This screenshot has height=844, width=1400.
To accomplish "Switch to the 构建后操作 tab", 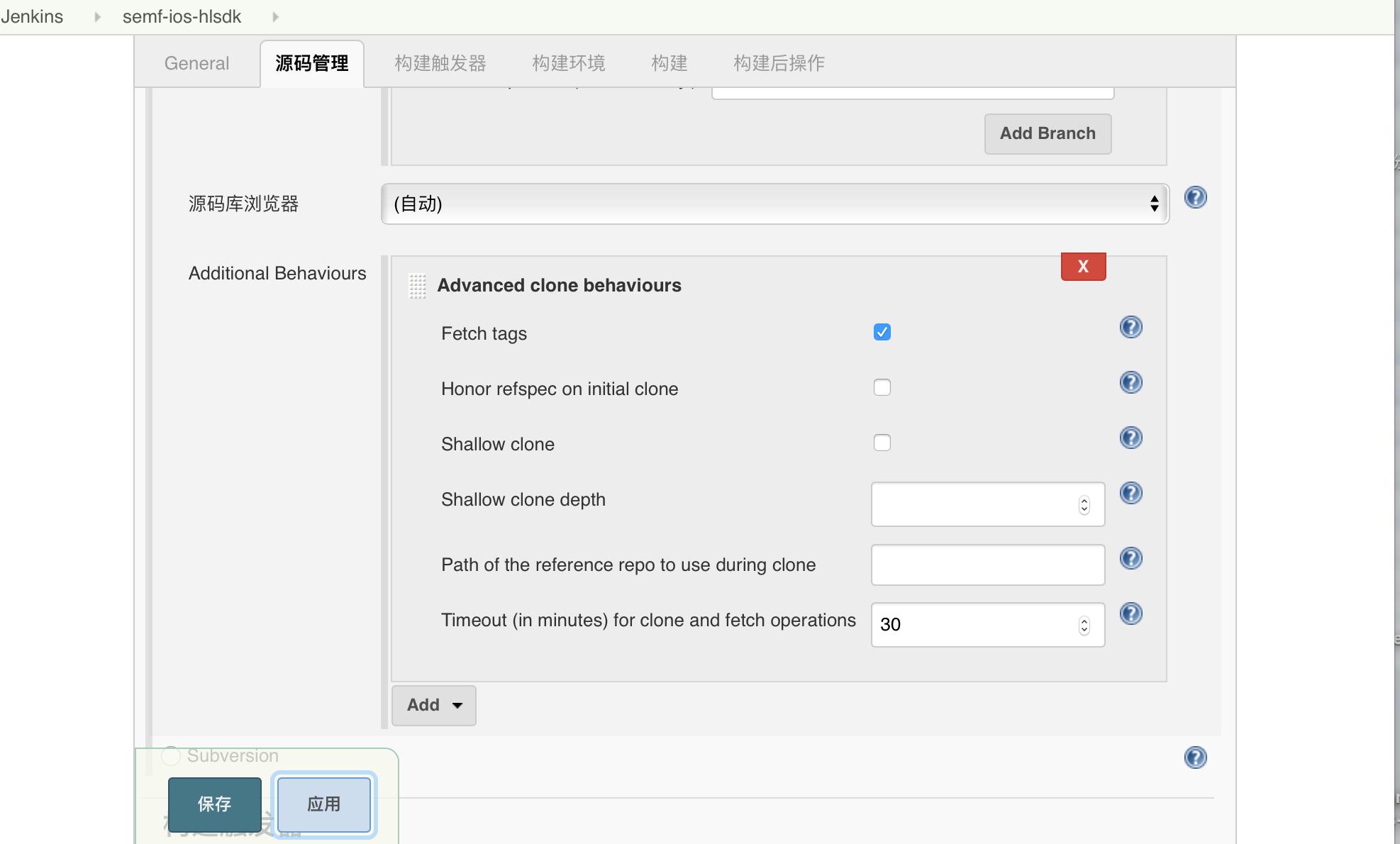I will point(779,63).
